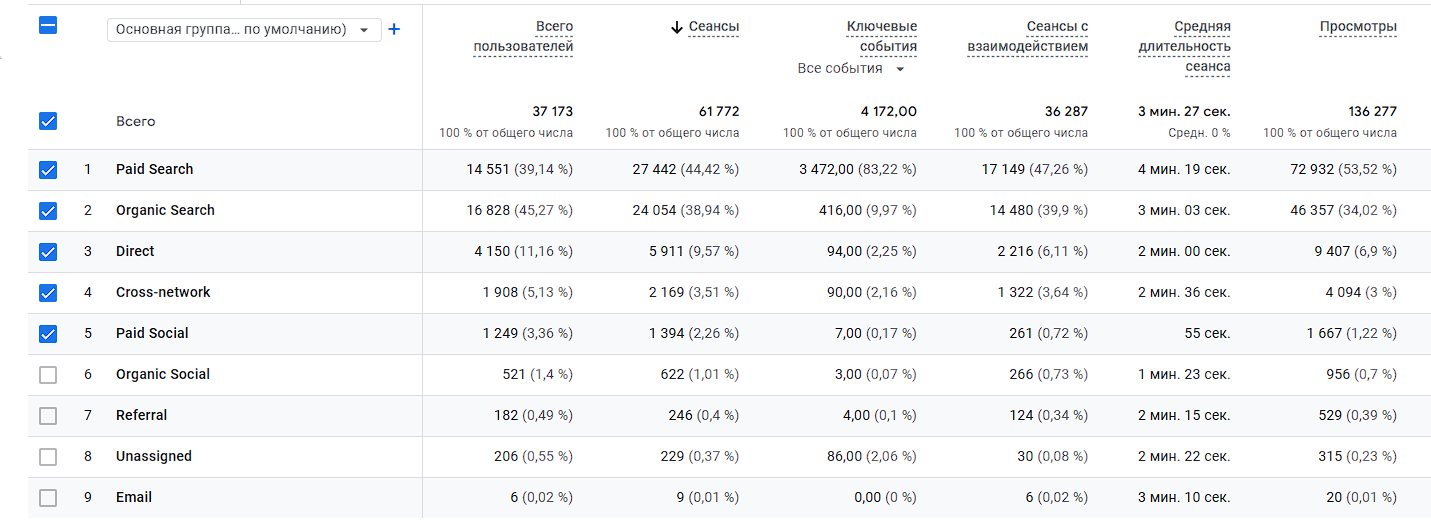Sort by Ключевые события column header
Image resolution: width=1431 pixels, height=524 pixels.
click(x=880, y=37)
